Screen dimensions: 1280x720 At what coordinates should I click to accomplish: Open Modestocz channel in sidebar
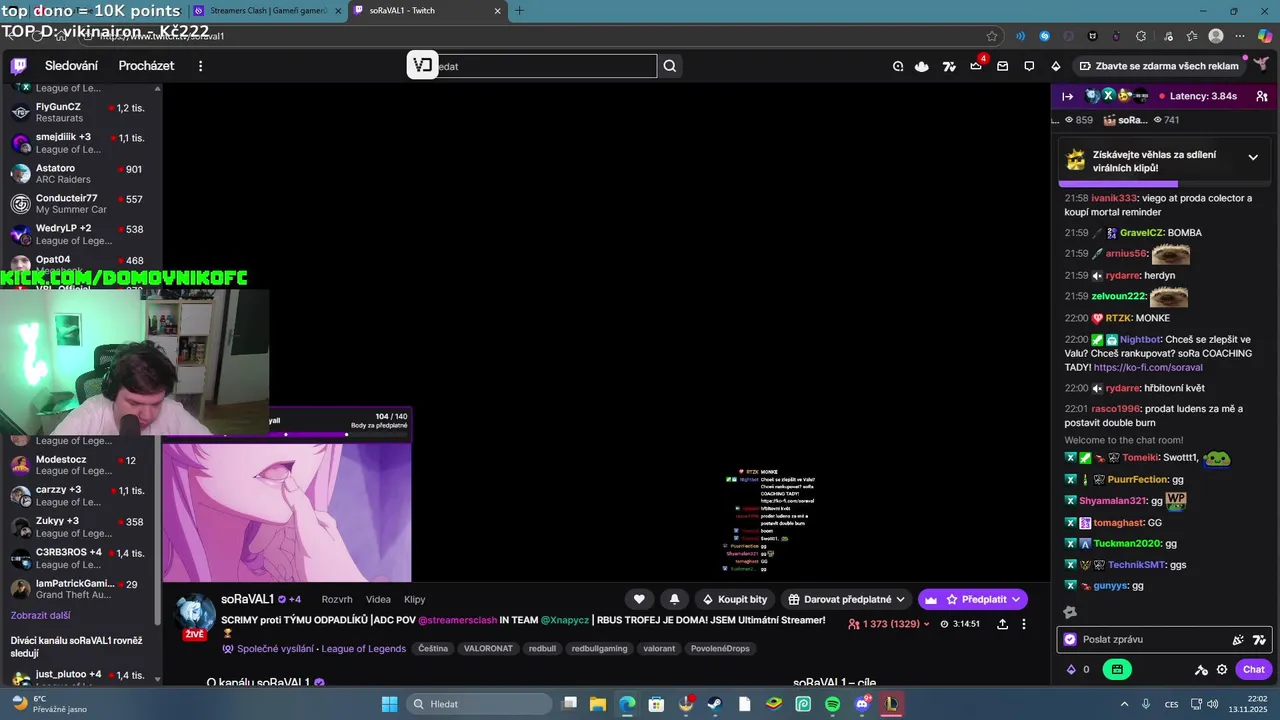(80, 465)
